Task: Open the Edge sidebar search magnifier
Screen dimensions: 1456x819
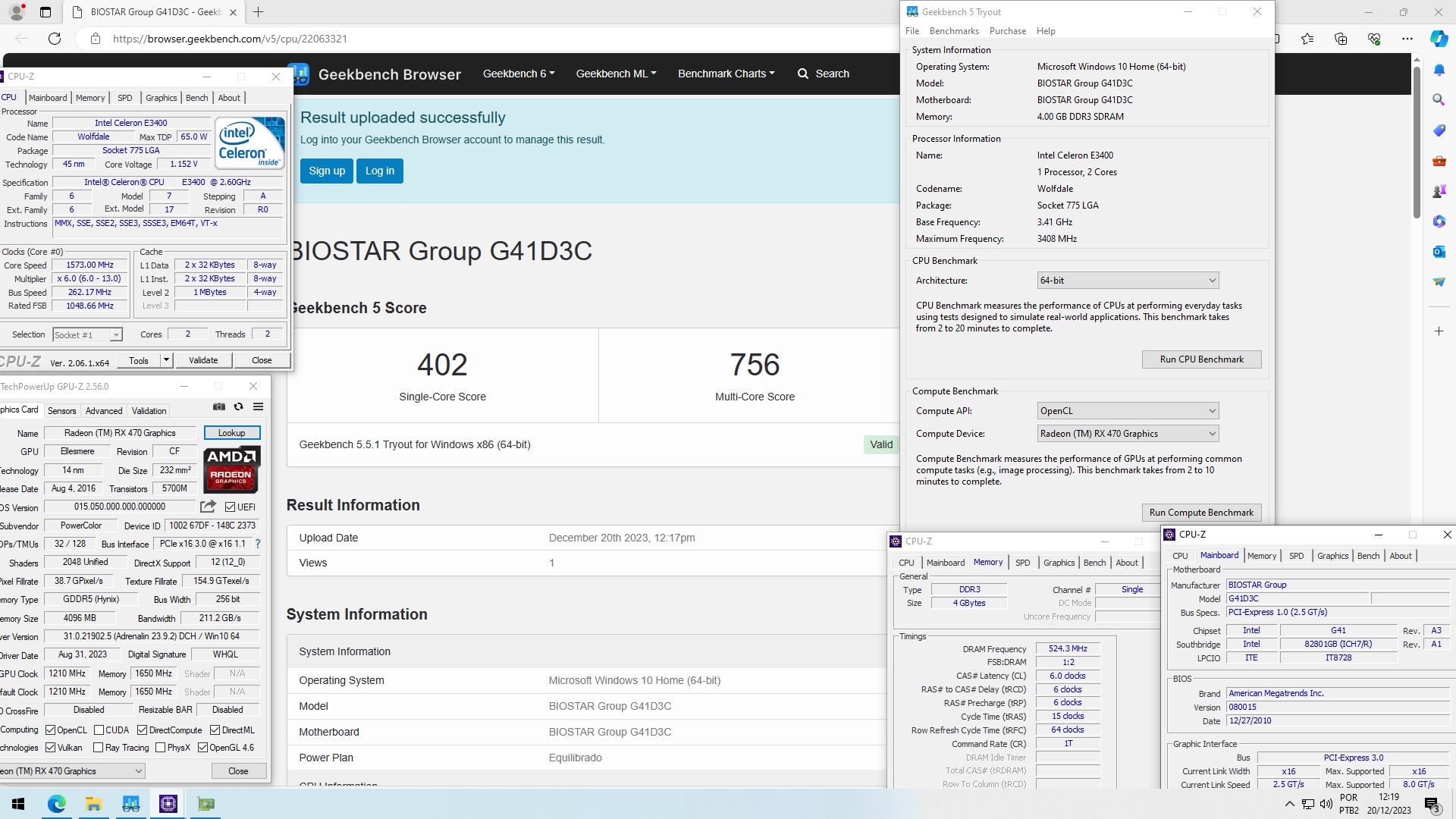Action: pyautogui.click(x=1439, y=100)
